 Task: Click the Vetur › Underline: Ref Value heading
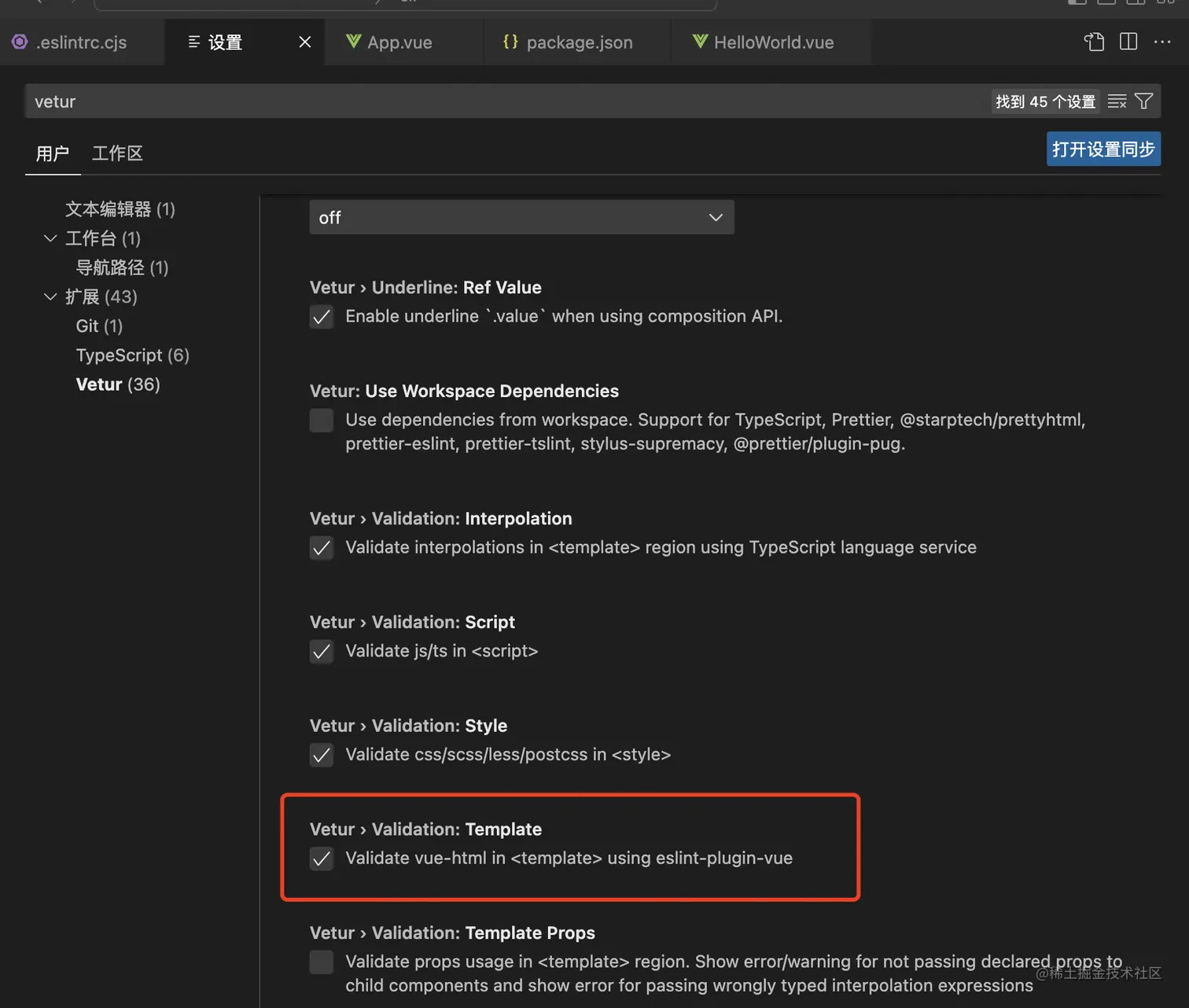[425, 288]
